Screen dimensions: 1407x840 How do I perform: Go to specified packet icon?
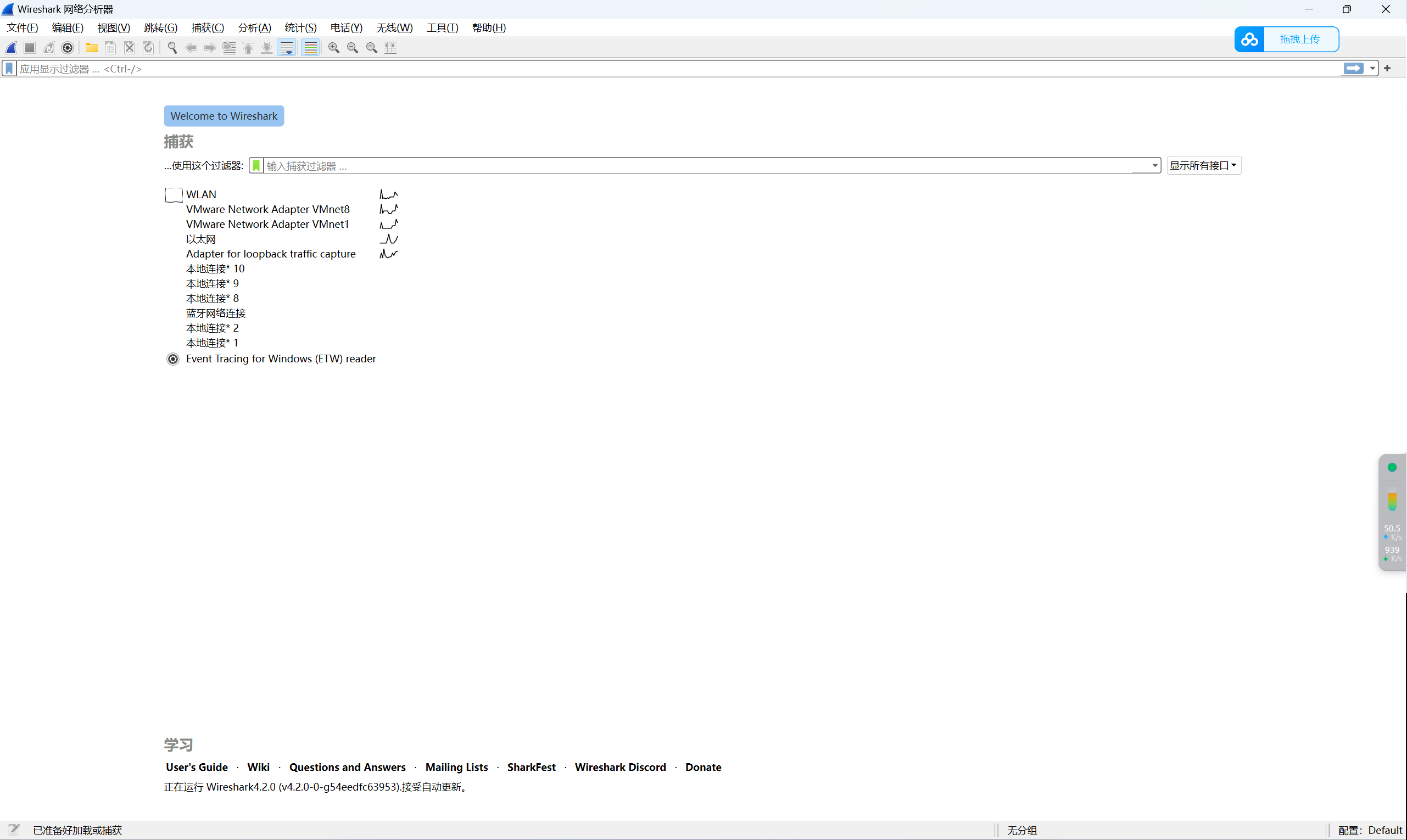[x=230, y=48]
